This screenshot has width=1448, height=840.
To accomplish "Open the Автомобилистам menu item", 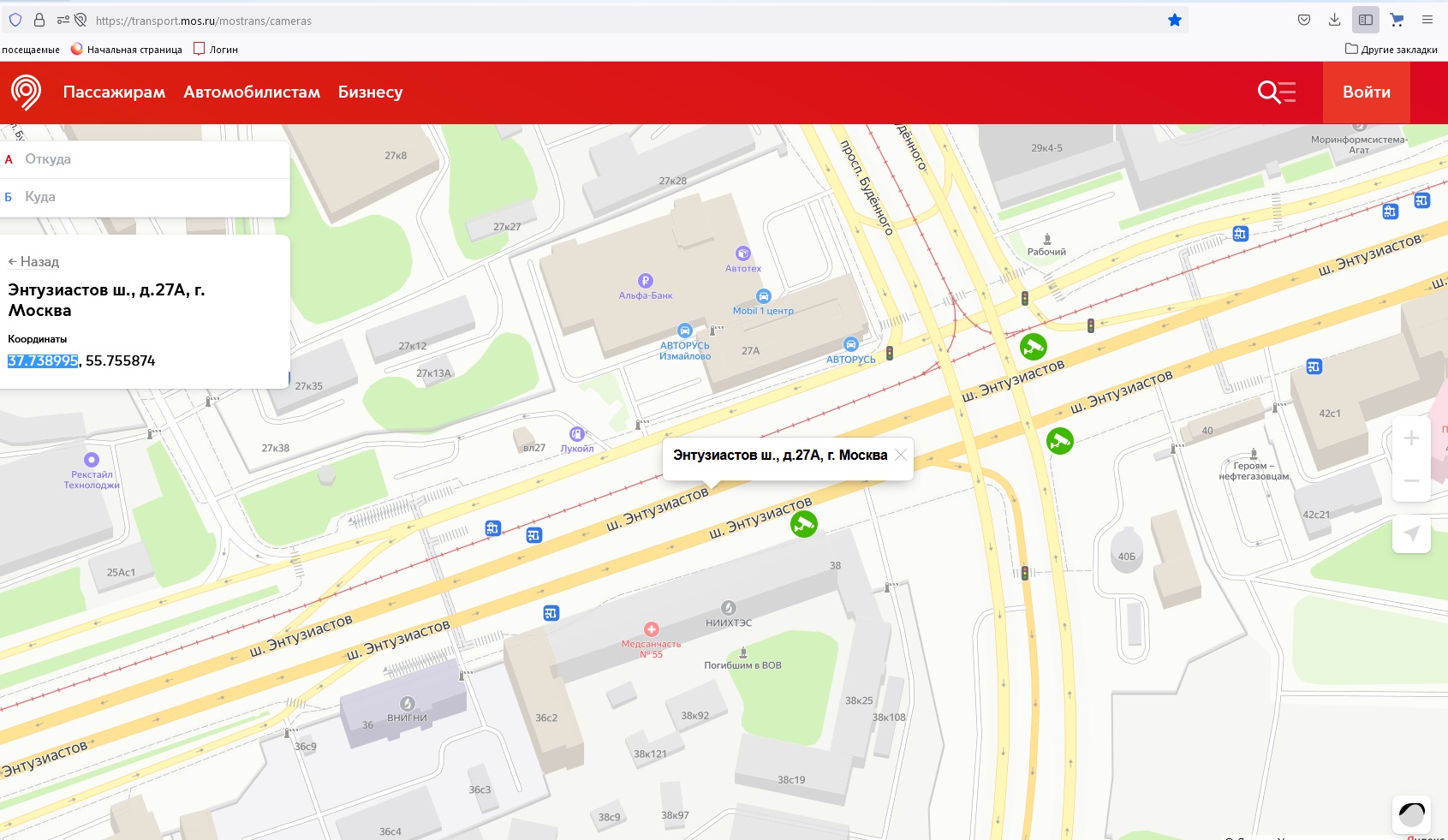I will [252, 92].
